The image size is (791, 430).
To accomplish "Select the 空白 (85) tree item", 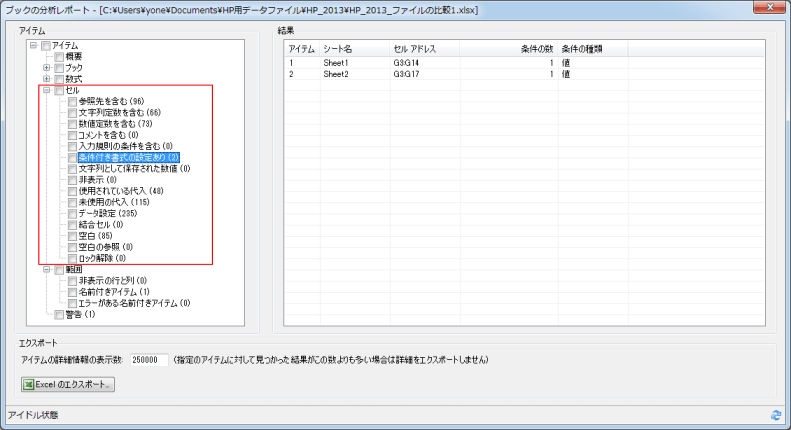I will [x=96, y=236].
